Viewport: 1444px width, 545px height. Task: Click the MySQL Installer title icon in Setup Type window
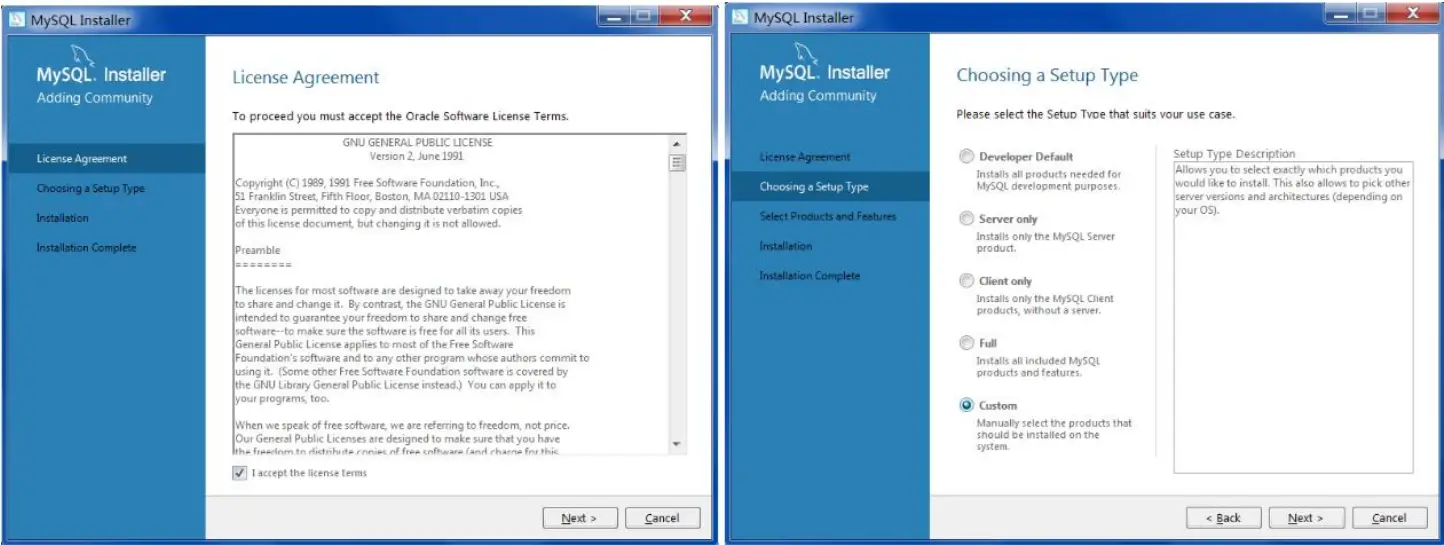pyautogui.click(x=739, y=17)
